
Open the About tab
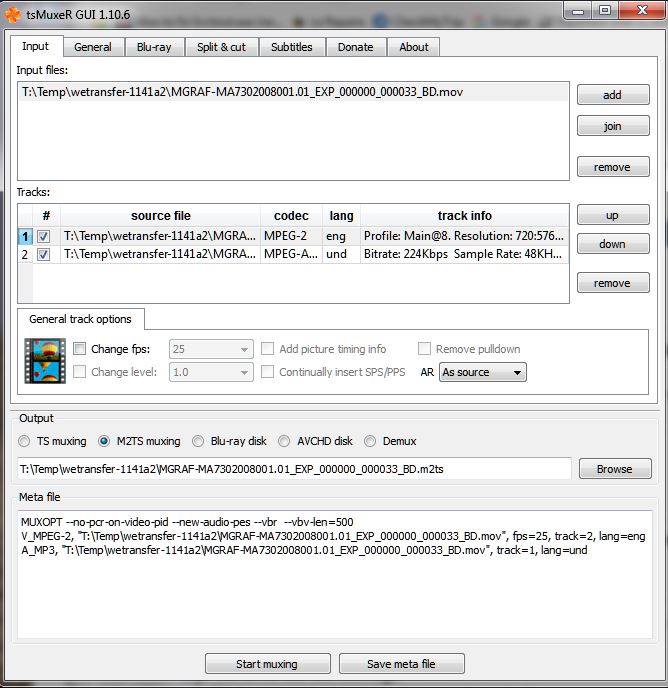point(414,47)
